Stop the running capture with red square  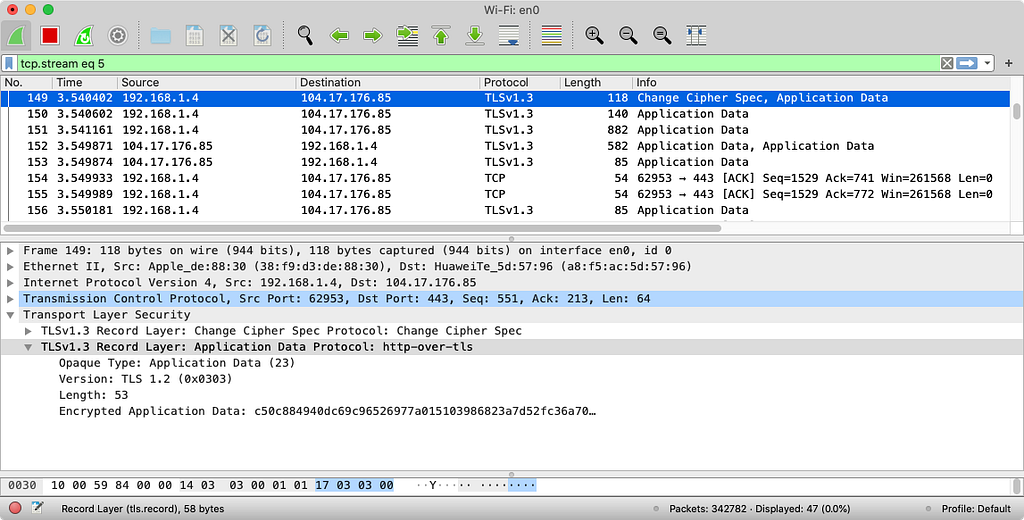click(x=50, y=35)
